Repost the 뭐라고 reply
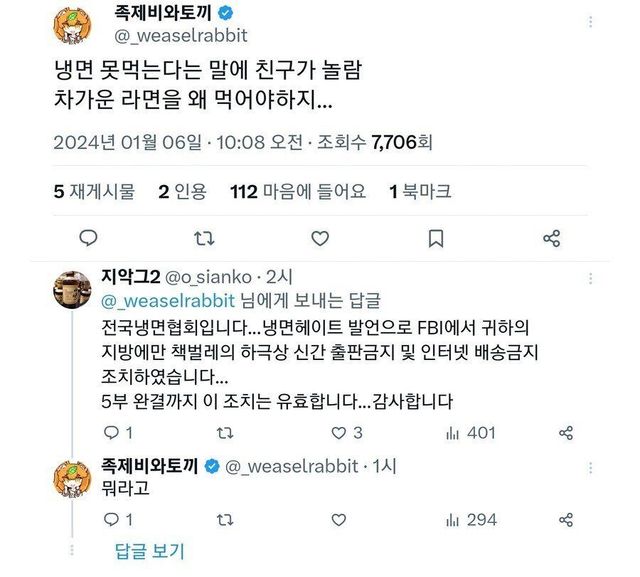Screen dimensions: 640x577 226,520
